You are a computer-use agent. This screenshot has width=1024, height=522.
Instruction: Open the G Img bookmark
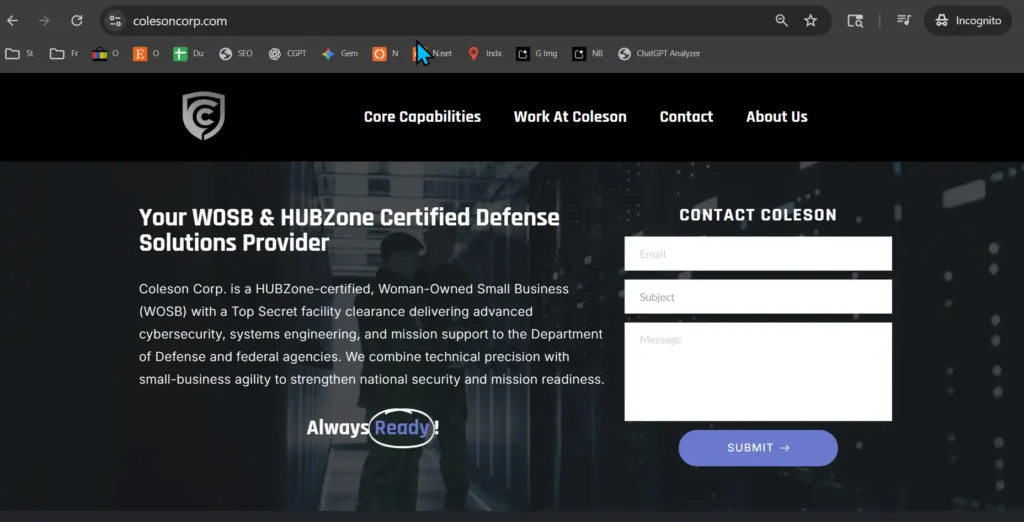point(537,54)
